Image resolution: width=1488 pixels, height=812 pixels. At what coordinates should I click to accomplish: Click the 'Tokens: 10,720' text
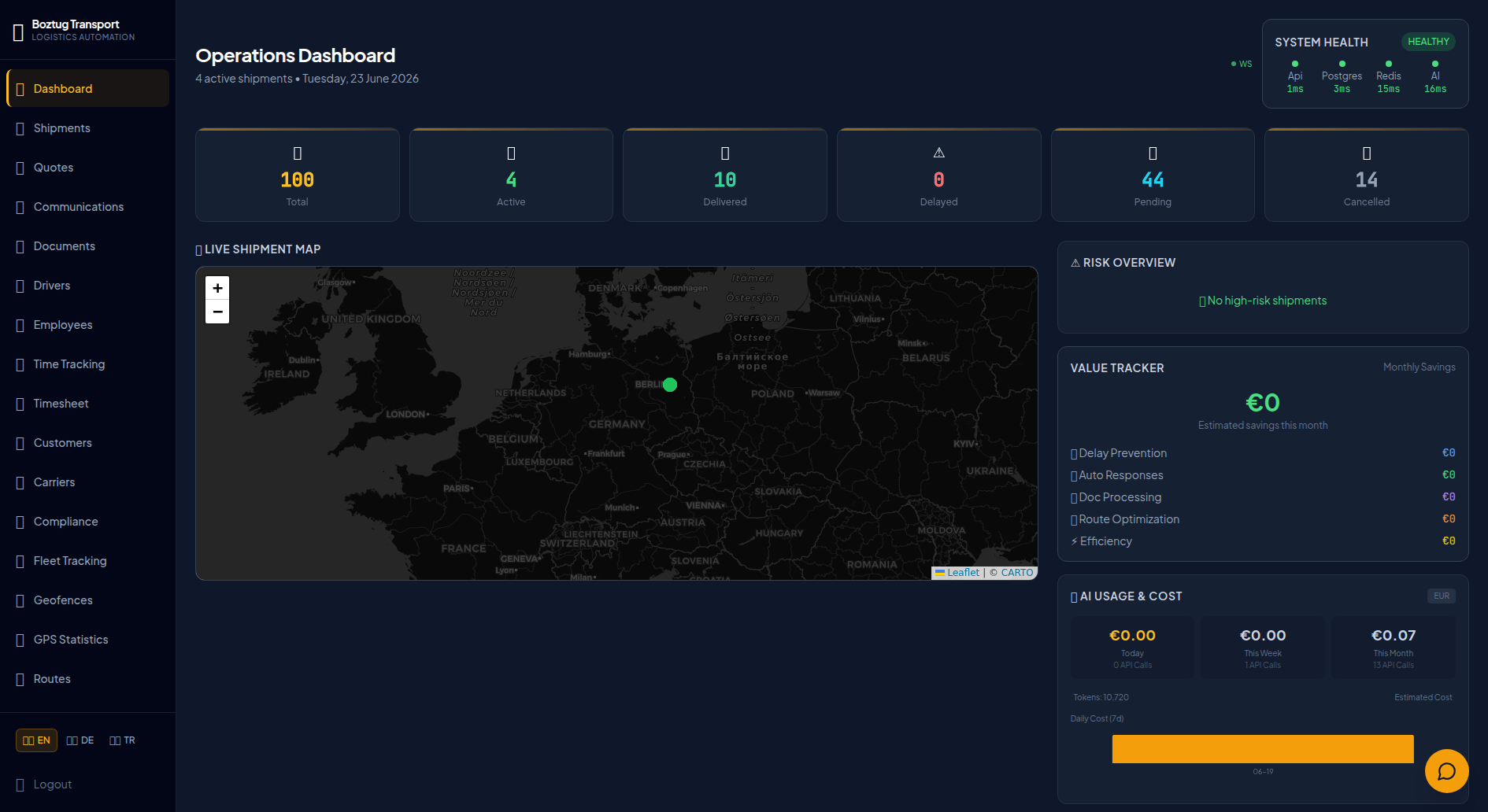(1101, 697)
